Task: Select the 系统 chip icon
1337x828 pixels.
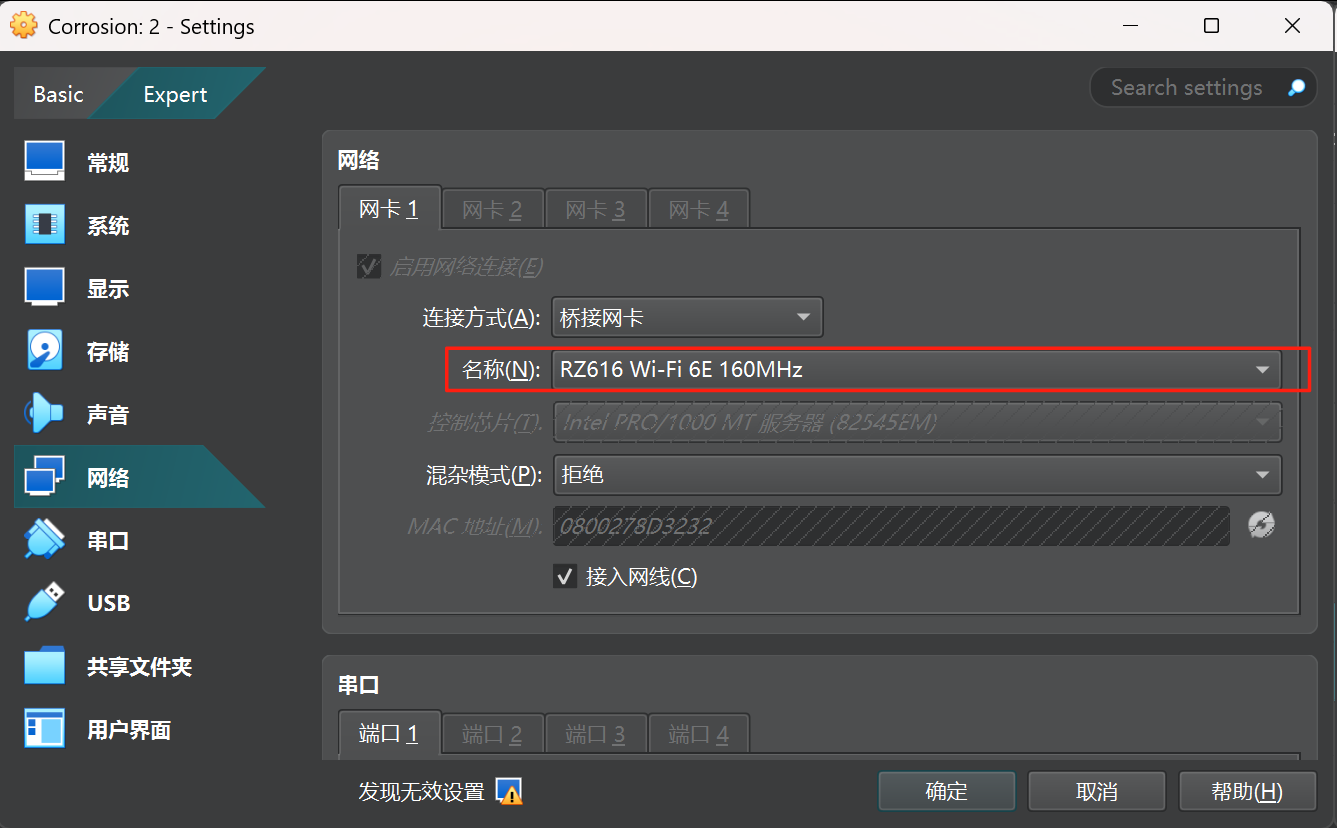Action: [44, 226]
